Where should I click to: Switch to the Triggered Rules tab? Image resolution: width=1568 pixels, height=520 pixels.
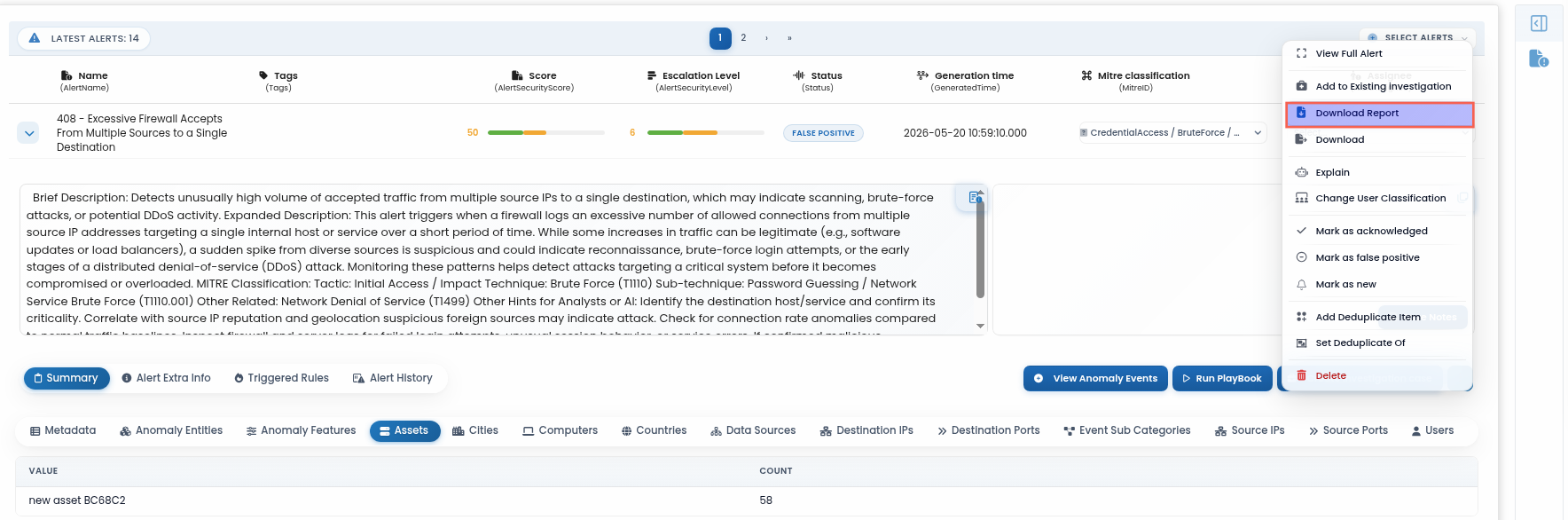coord(281,378)
